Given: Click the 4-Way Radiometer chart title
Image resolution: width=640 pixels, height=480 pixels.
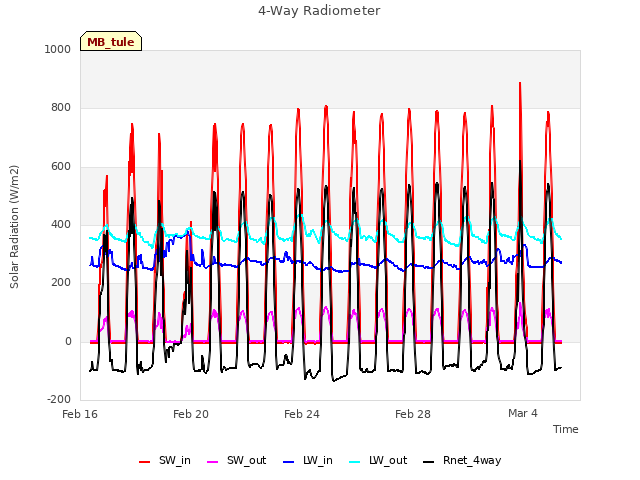Looking at the screenshot, I should [319, 11].
